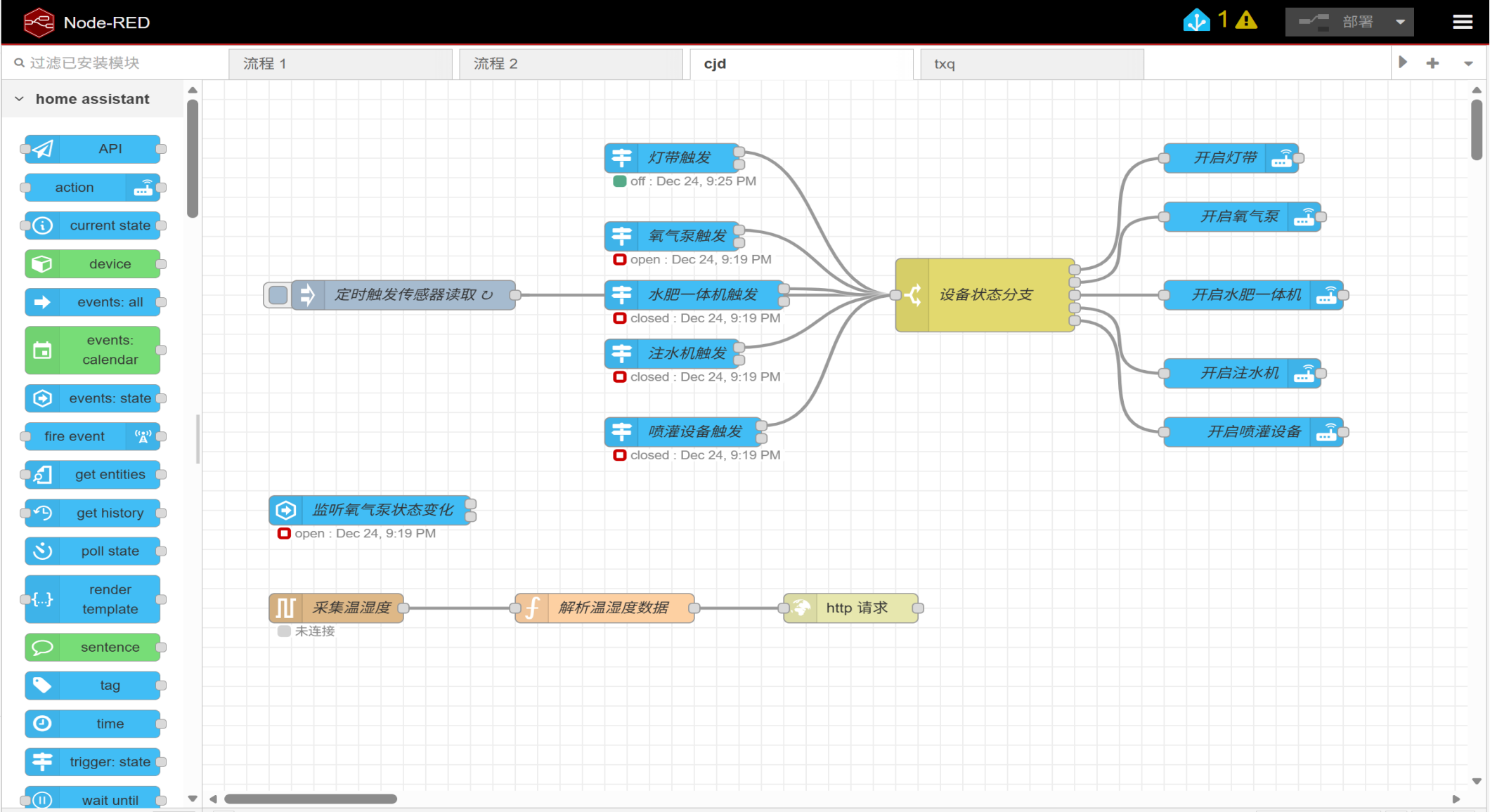Click the http 请求 node globe icon

click(x=801, y=608)
